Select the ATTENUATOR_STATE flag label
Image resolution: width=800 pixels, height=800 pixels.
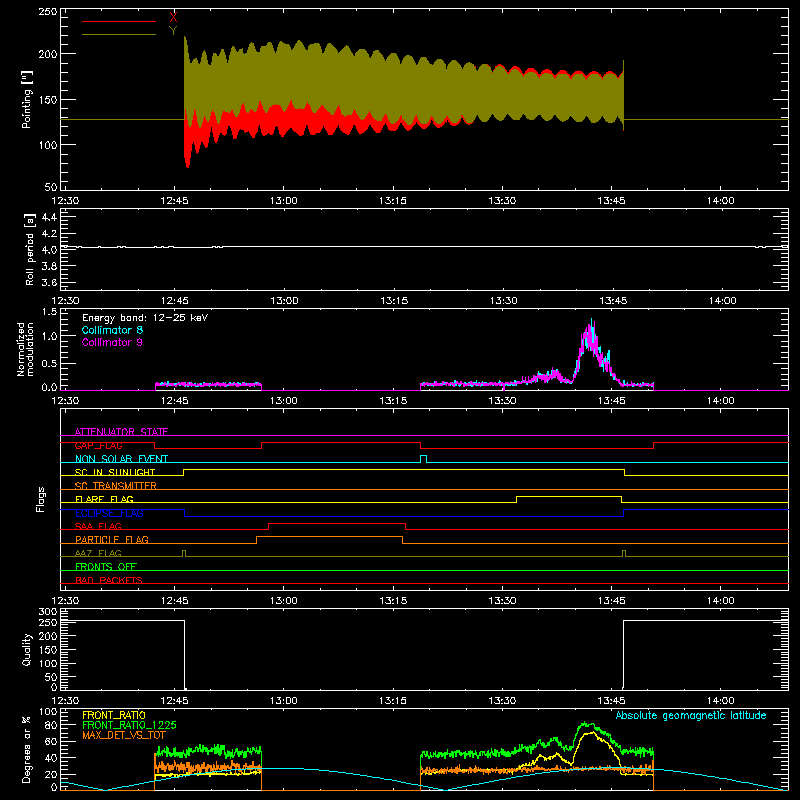121,432
